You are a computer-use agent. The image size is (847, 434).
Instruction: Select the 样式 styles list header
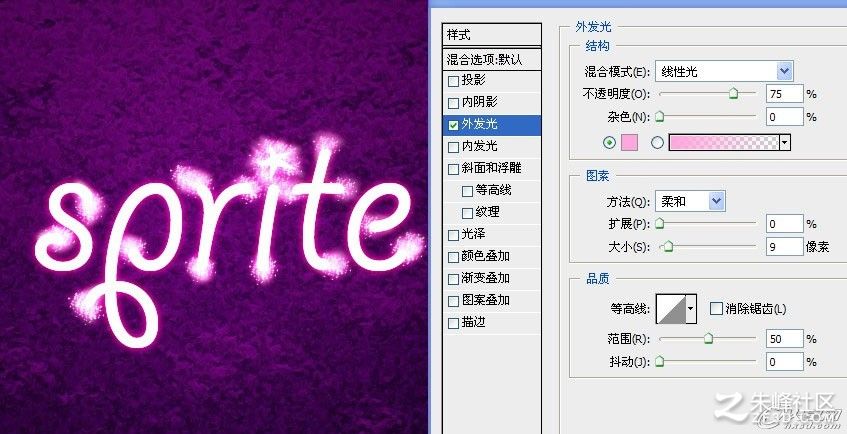click(x=492, y=35)
